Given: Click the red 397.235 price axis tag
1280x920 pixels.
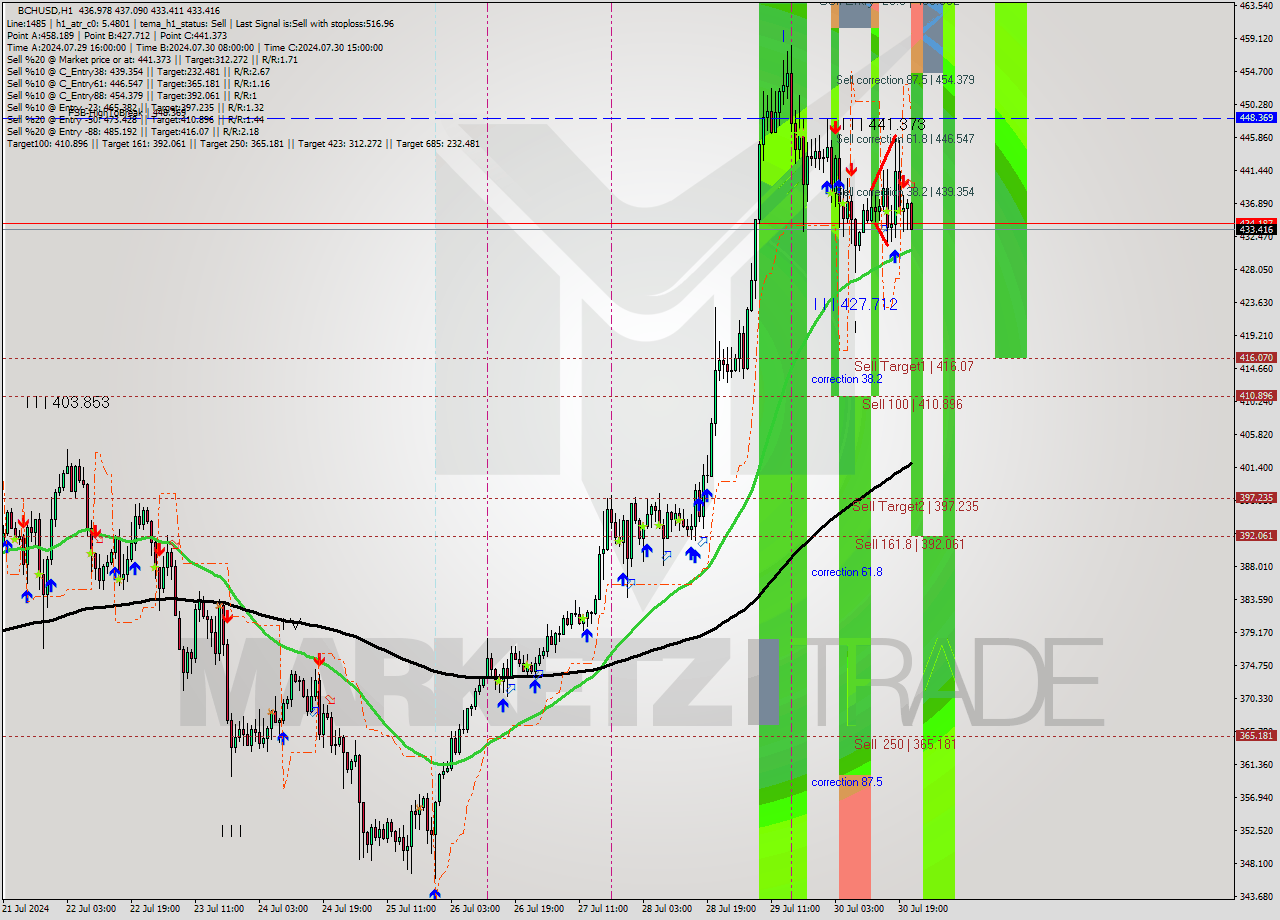Looking at the screenshot, I should pyautogui.click(x=1256, y=497).
